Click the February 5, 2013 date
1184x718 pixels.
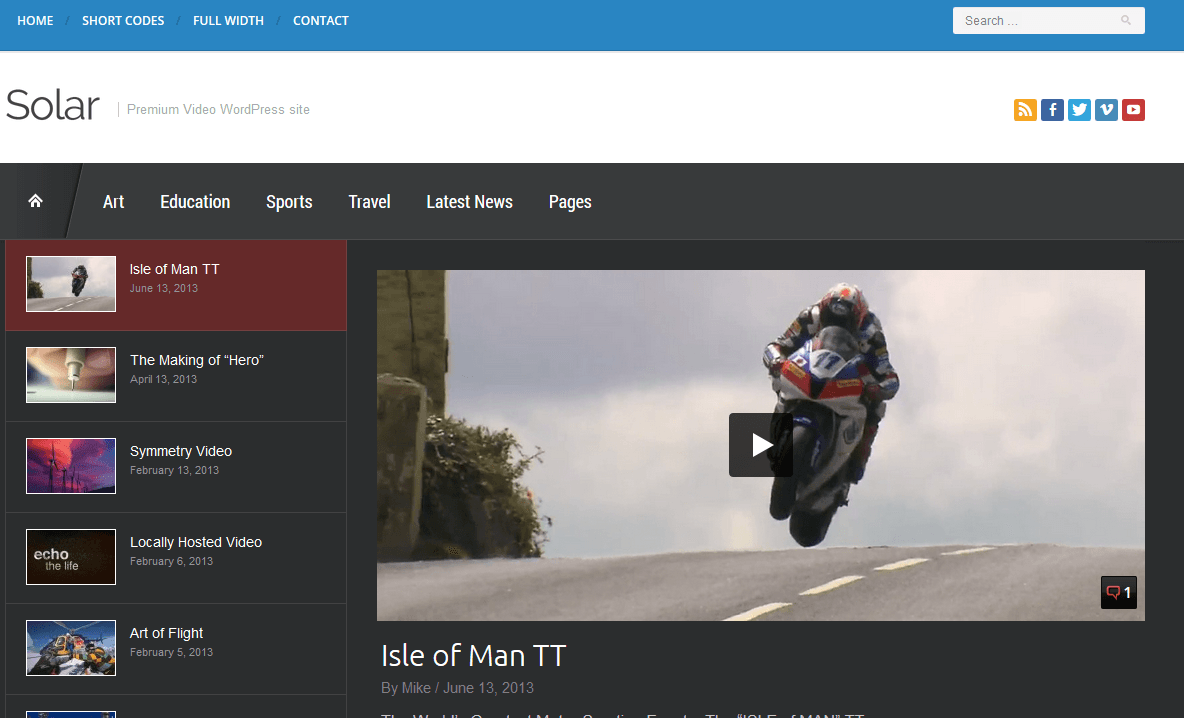pyautogui.click(x=171, y=652)
